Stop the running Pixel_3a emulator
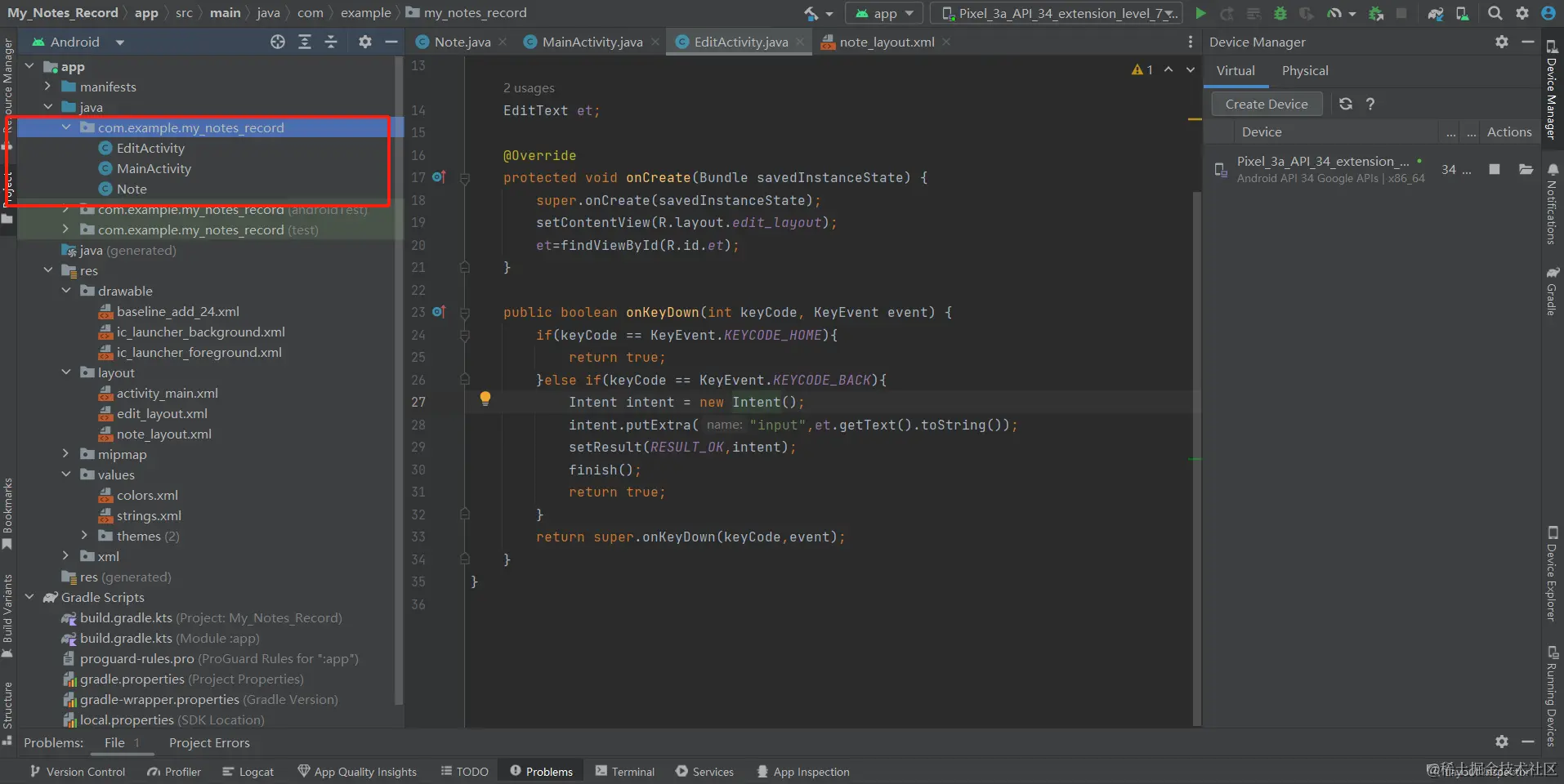This screenshot has width=1564, height=784. (x=1495, y=169)
